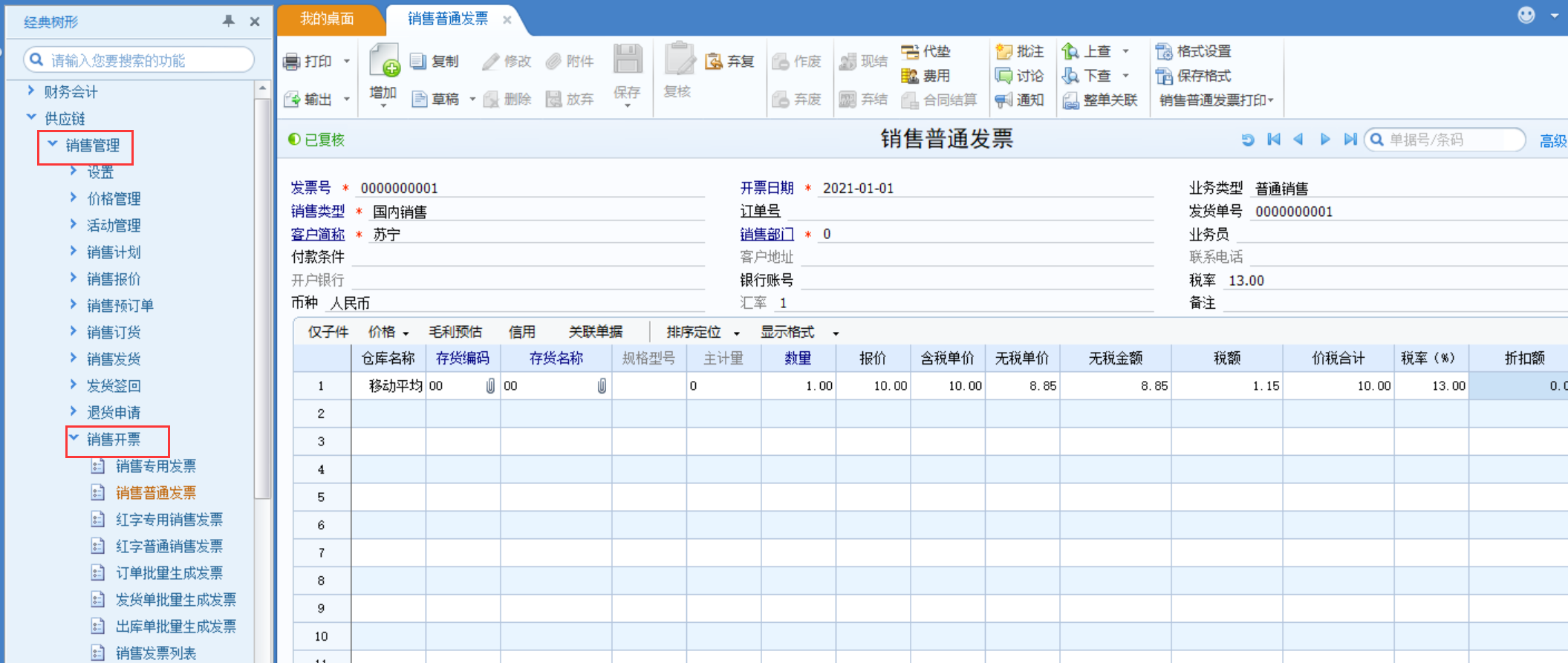Expand the 财务会计 tree node

pos(30,91)
